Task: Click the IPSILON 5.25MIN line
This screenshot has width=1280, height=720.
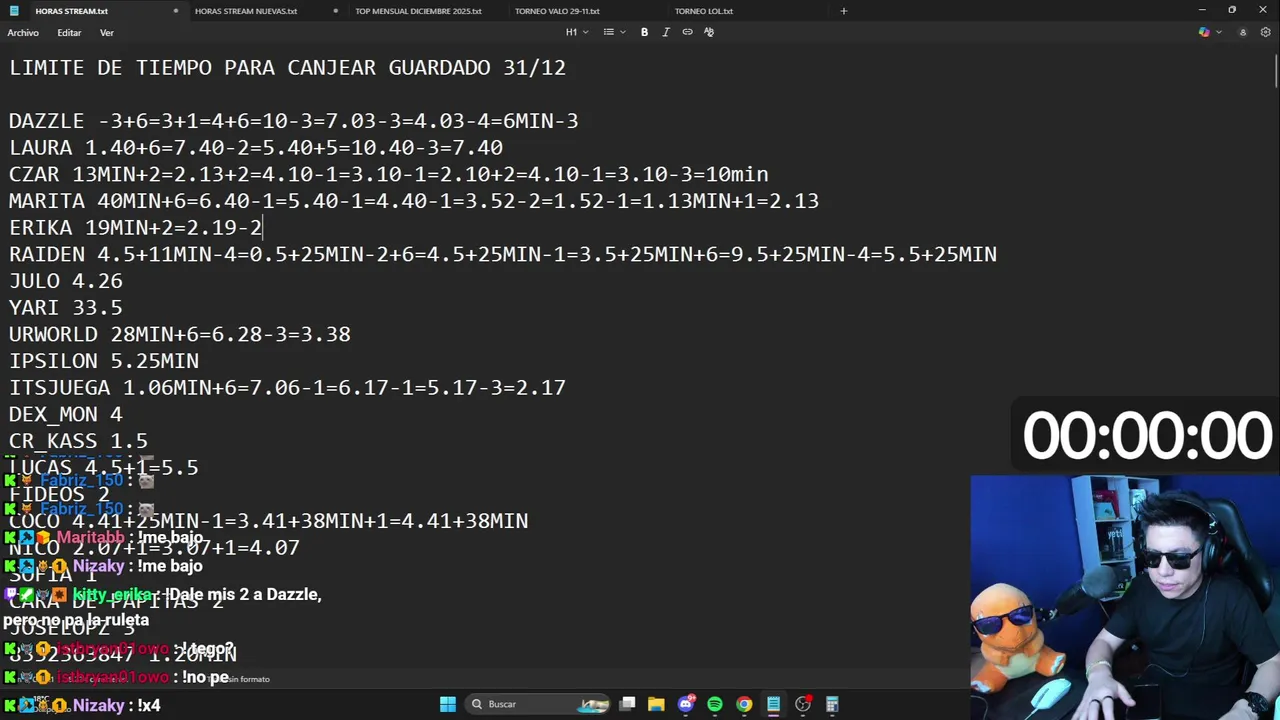Action: [104, 361]
